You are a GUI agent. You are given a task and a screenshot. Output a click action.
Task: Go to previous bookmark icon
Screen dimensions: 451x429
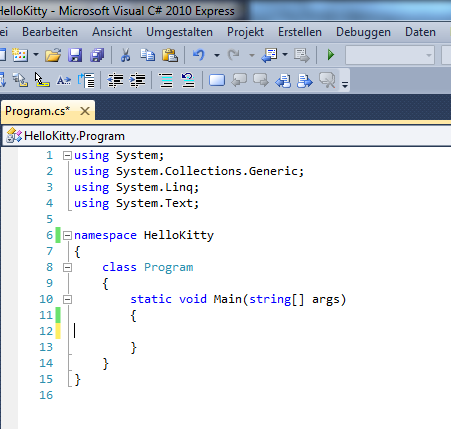point(239,80)
